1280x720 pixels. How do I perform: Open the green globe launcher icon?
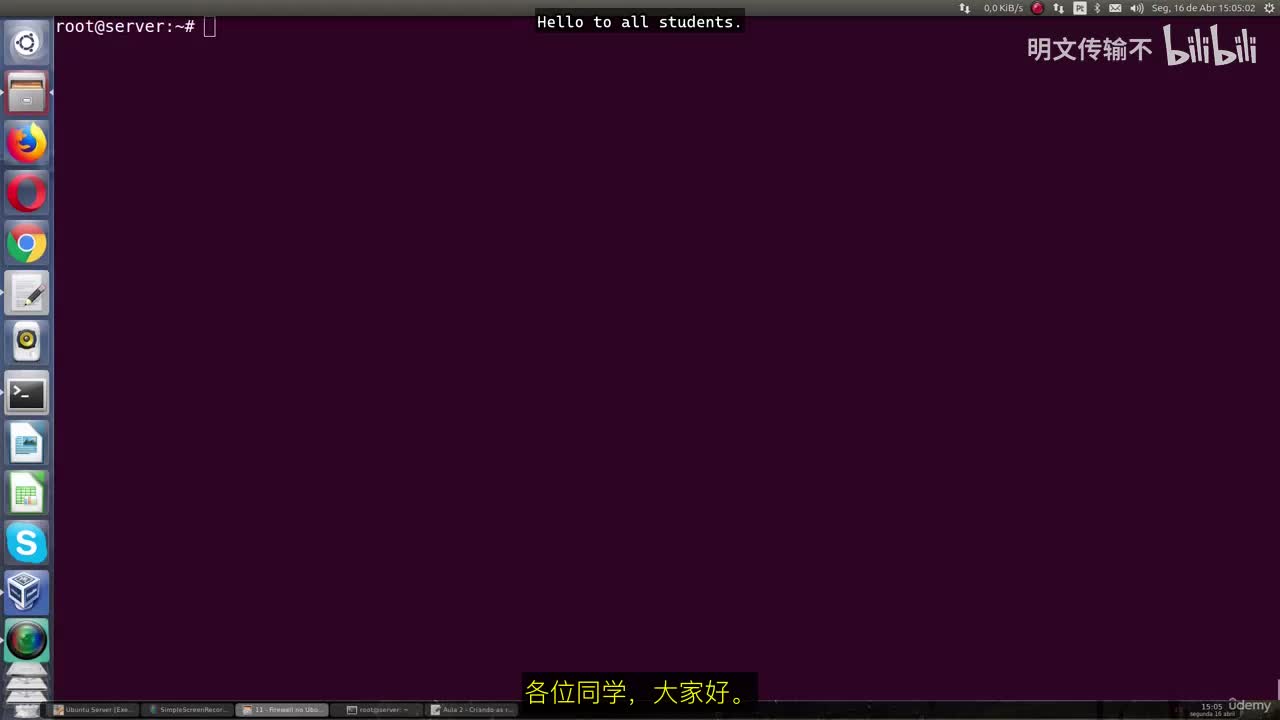27,641
